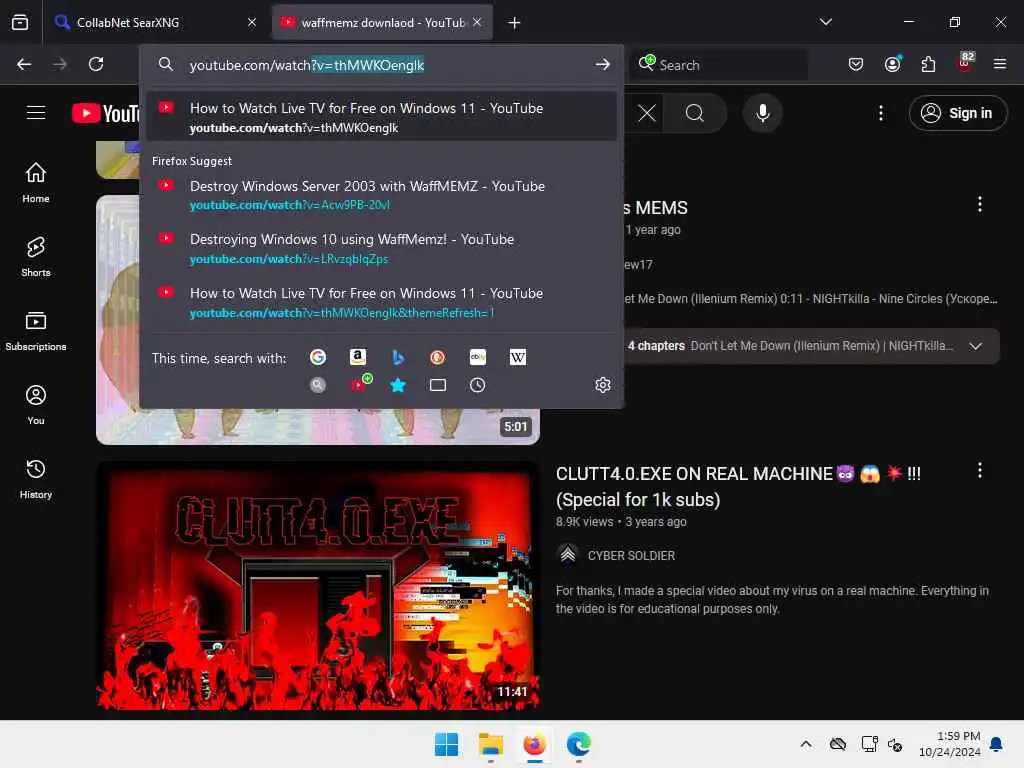Open the Firefox account icon
The height and width of the screenshot is (768, 1024).
pos(892,64)
